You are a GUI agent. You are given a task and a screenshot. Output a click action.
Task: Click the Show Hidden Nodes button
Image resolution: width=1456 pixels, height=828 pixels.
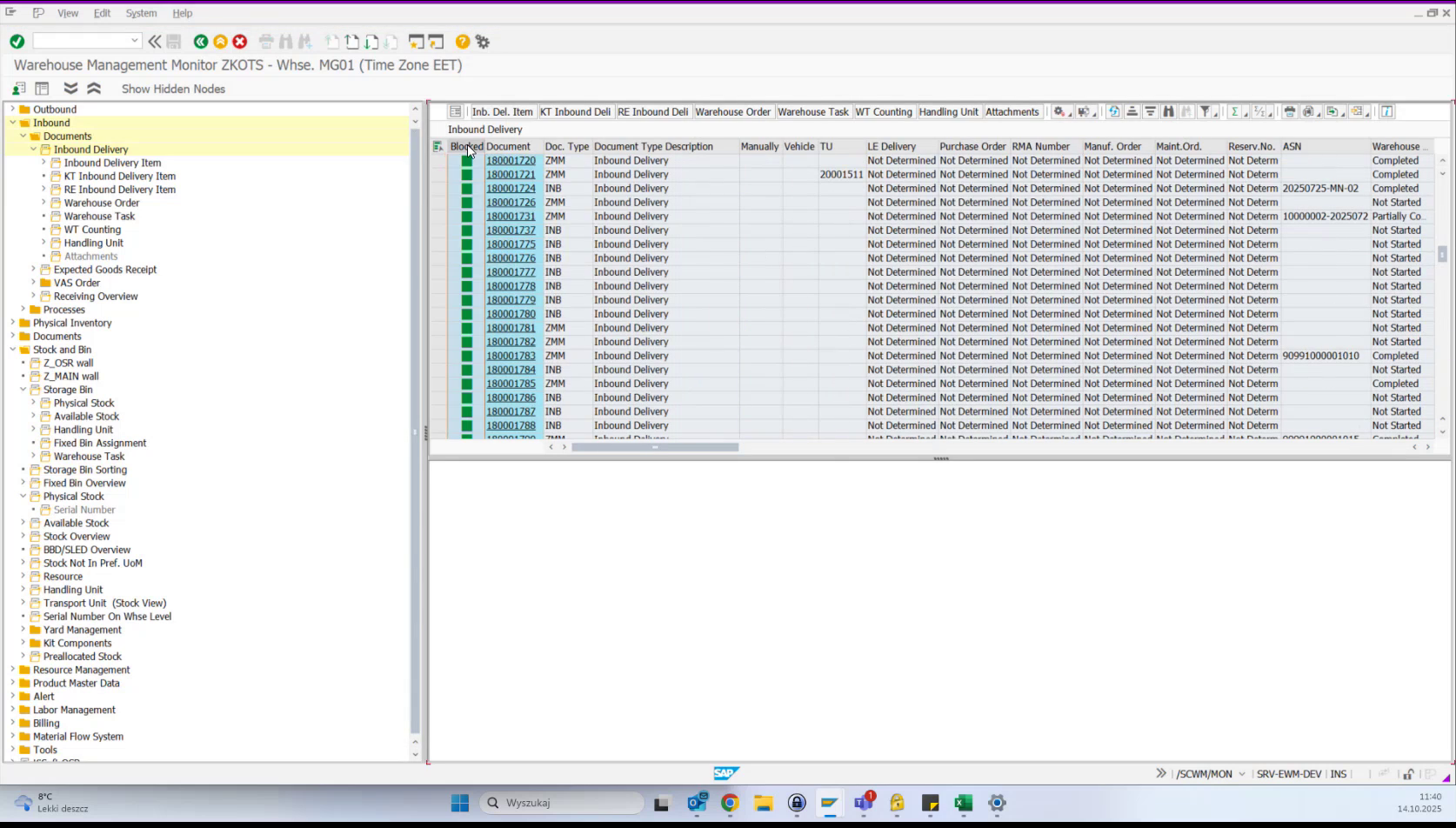(173, 89)
